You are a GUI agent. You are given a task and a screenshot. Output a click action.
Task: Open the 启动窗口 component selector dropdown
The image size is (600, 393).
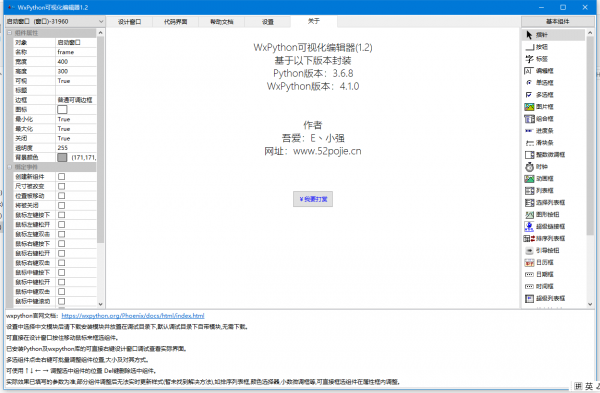coord(55,21)
